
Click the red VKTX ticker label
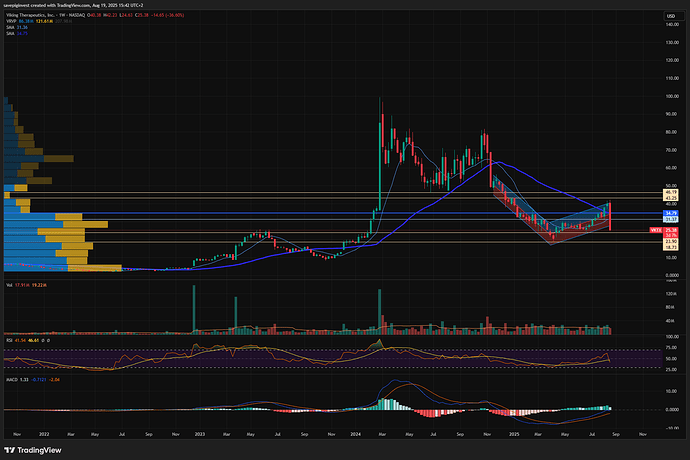coord(656,230)
